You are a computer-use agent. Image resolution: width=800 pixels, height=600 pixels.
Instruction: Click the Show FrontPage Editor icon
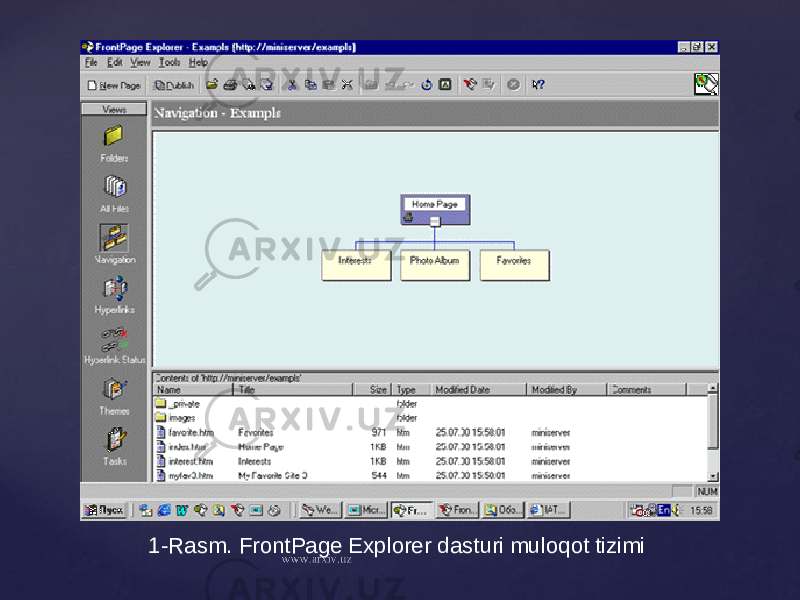coord(470,85)
